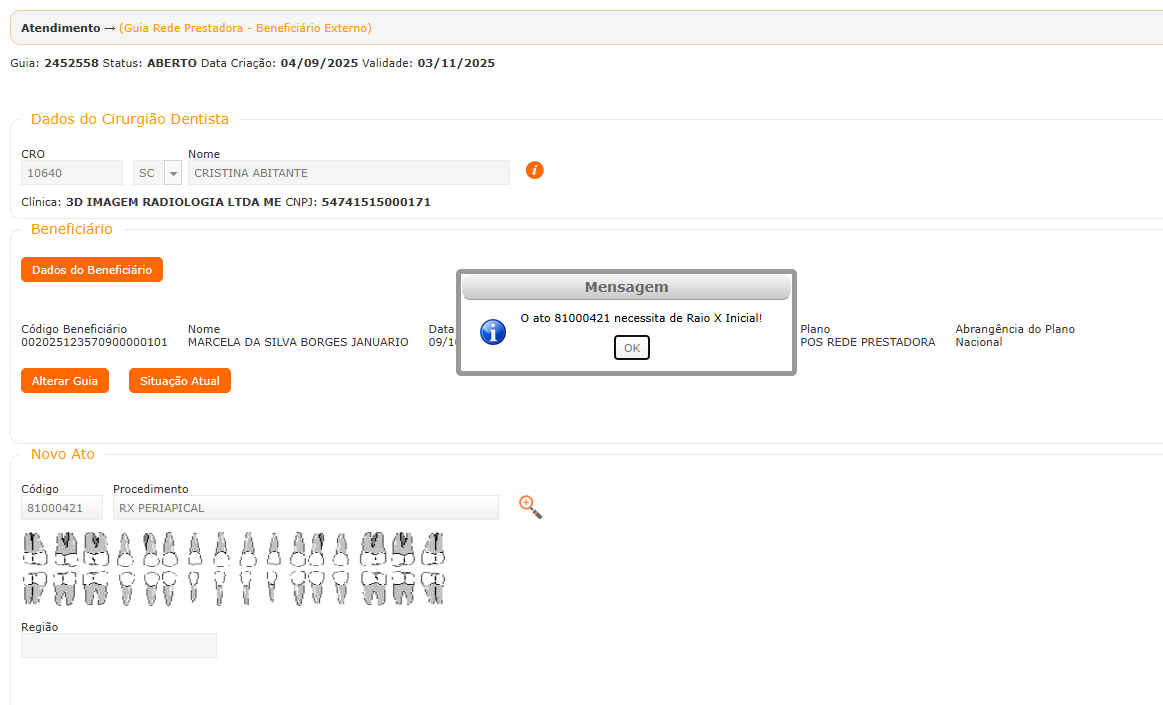Select upper tooth 11 in the odontogram
This screenshot has width=1163, height=705.
click(222, 549)
